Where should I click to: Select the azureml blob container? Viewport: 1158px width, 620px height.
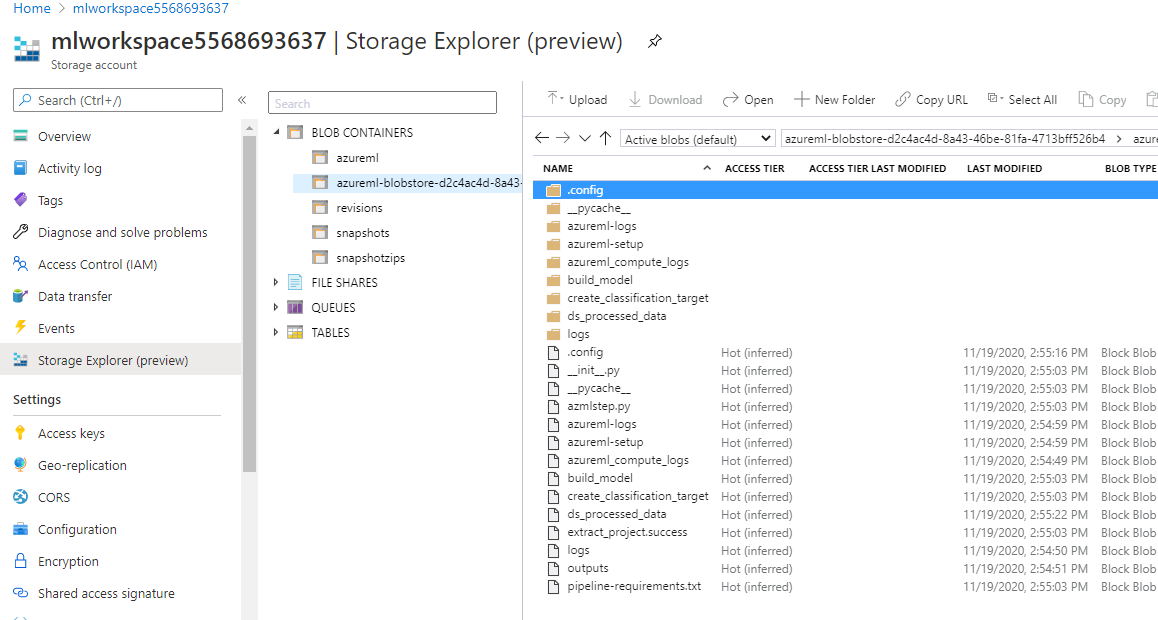point(357,158)
